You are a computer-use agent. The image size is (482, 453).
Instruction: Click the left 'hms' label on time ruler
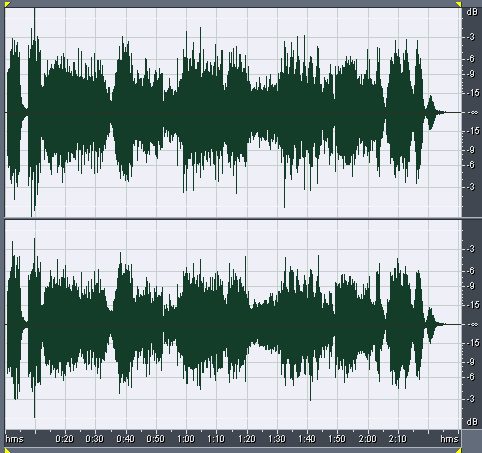(x=15, y=438)
